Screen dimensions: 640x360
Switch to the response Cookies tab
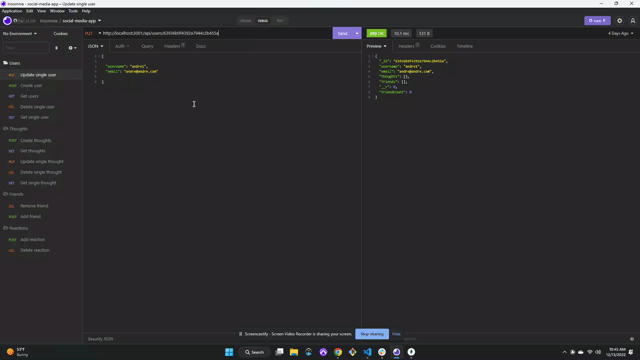(x=438, y=46)
